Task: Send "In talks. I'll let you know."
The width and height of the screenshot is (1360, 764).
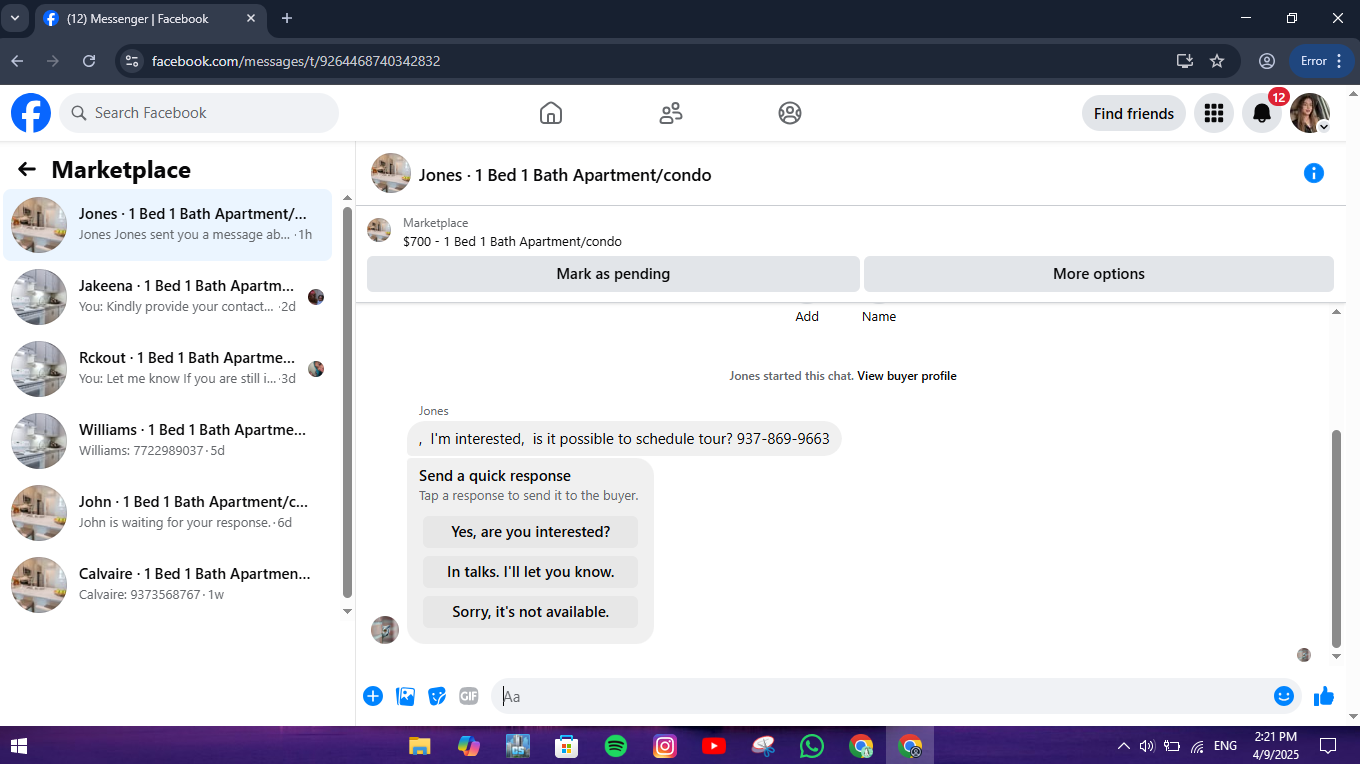Action: coord(530,572)
